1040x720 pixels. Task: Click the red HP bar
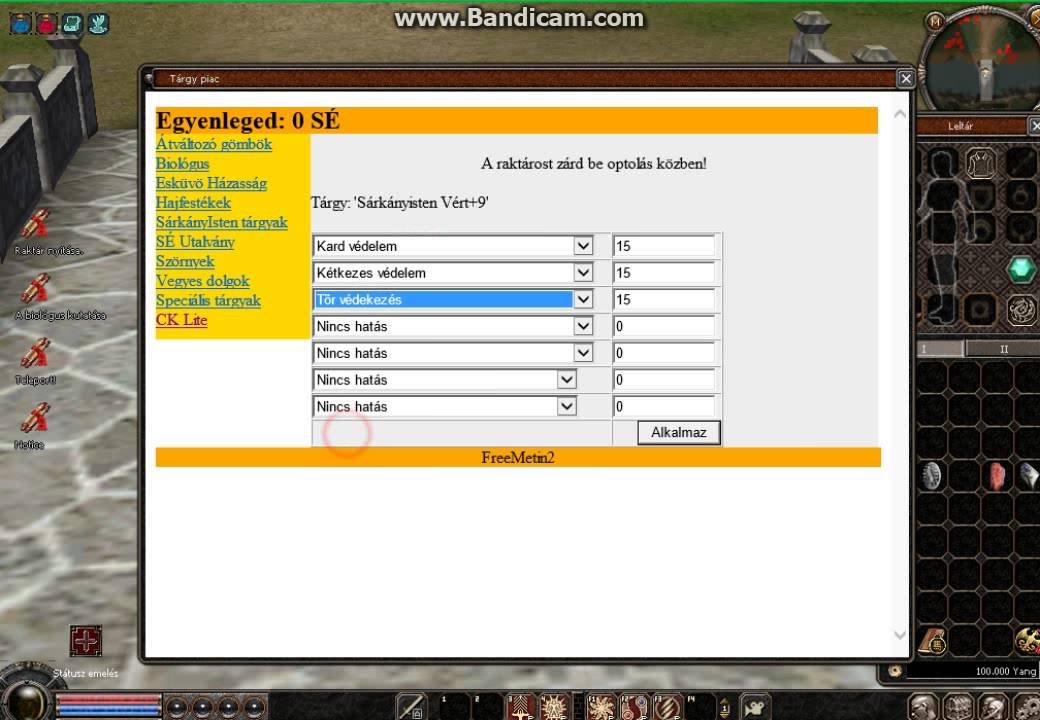click(109, 700)
